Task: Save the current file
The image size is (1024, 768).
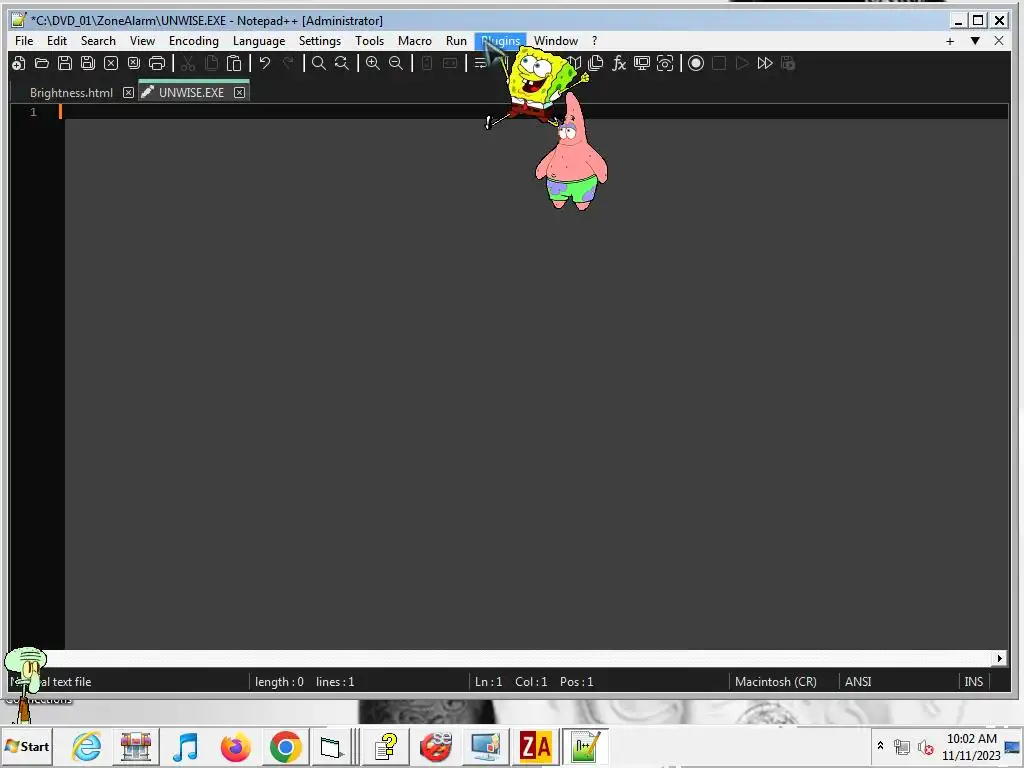Action: point(65,63)
